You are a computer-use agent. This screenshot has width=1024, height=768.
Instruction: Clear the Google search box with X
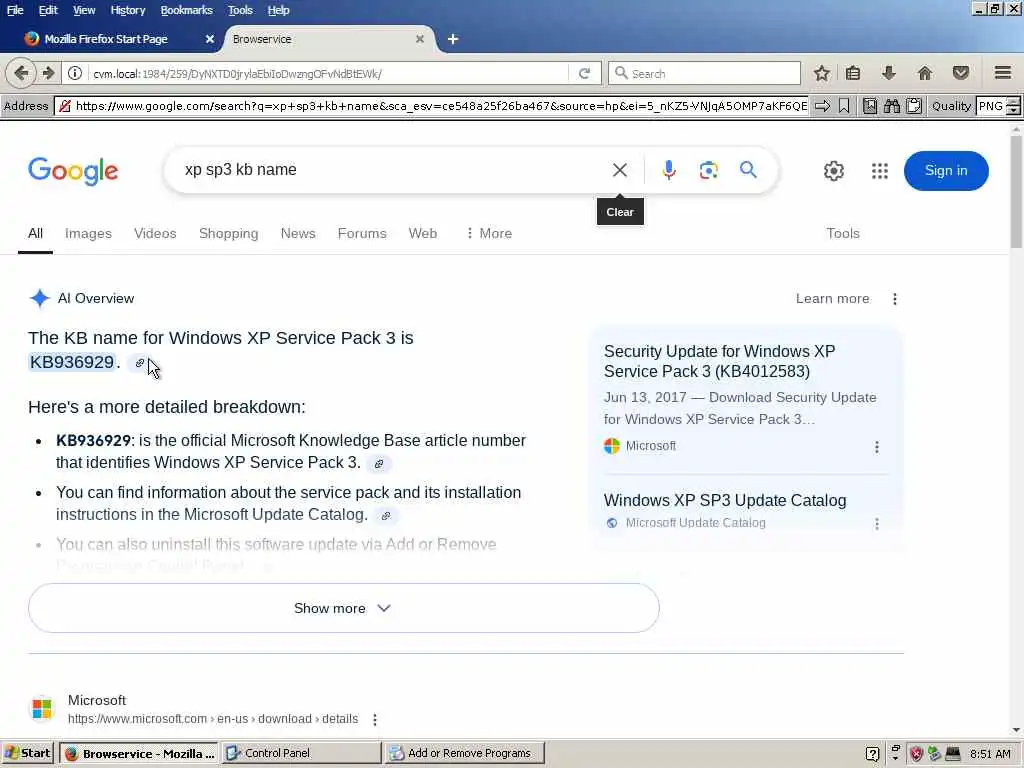[x=620, y=170]
